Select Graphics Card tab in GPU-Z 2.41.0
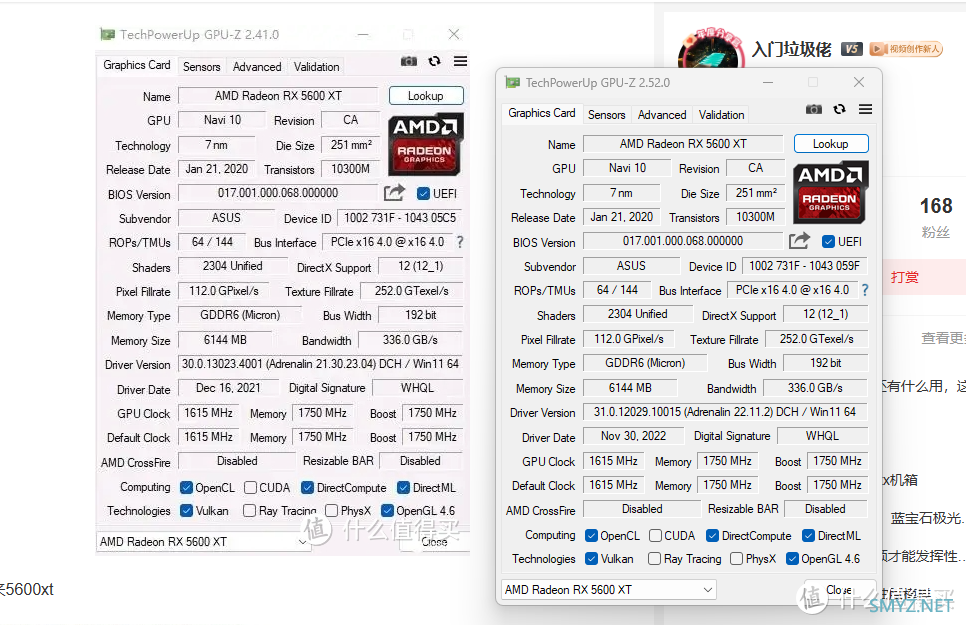The height and width of the screenshot is (625, 966). pos(137,65)
